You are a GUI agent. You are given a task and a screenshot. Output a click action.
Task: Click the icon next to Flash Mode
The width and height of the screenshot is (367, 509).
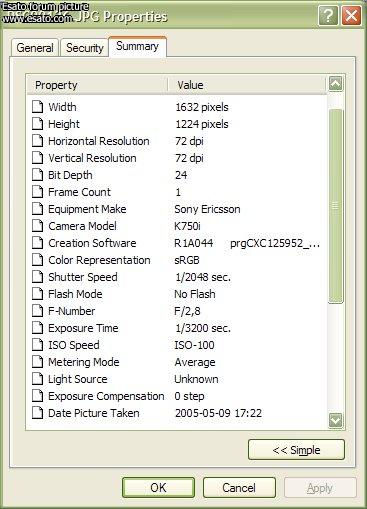37,294
